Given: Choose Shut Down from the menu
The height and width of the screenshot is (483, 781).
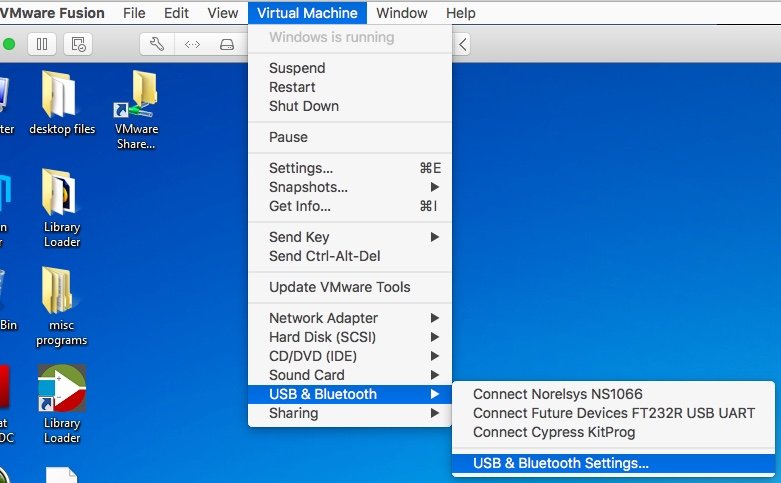Looking at the screenshot, I should click(350, 106).
